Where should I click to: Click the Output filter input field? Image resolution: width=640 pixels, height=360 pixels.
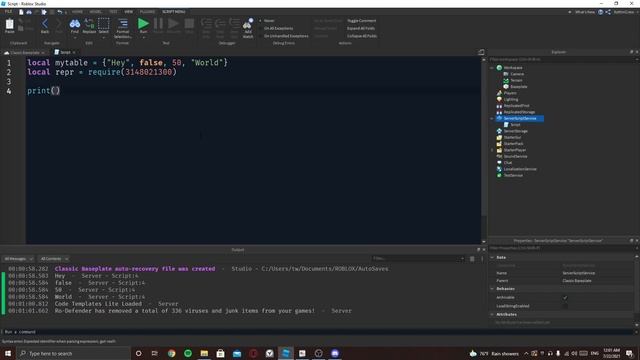pos(418,259)
